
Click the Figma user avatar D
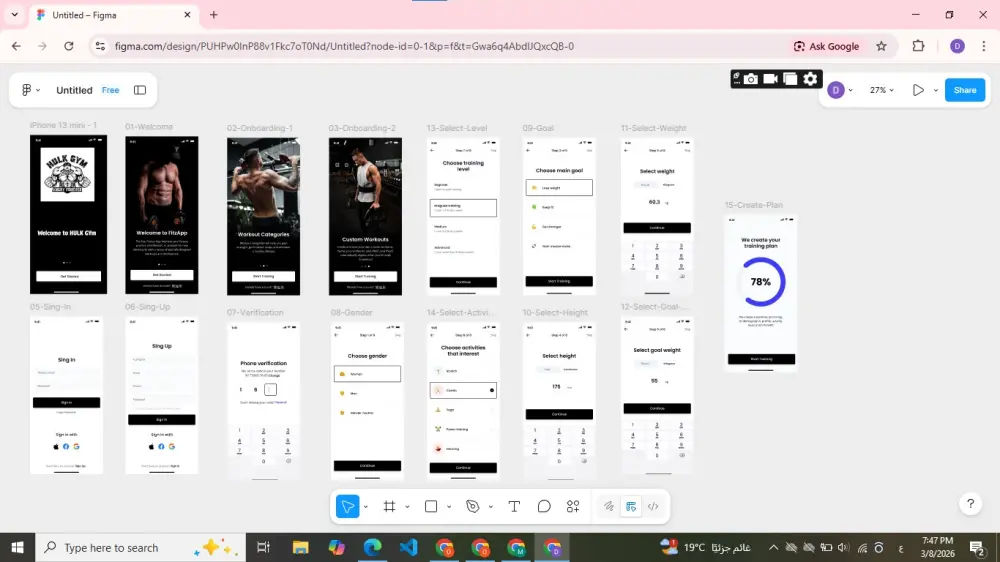pyautogui.click(x=835, y=90)
